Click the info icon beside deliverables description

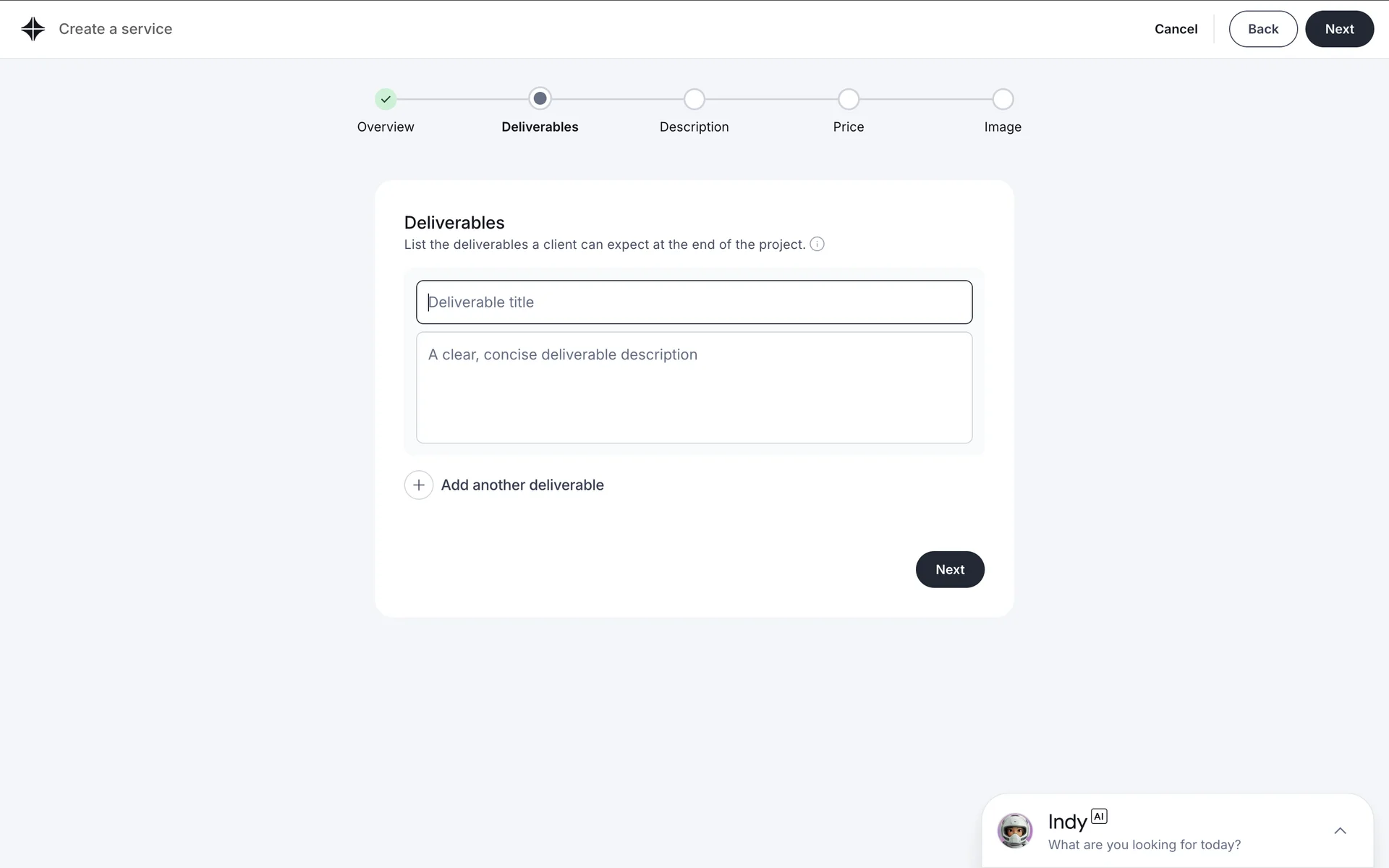(817, 244)
